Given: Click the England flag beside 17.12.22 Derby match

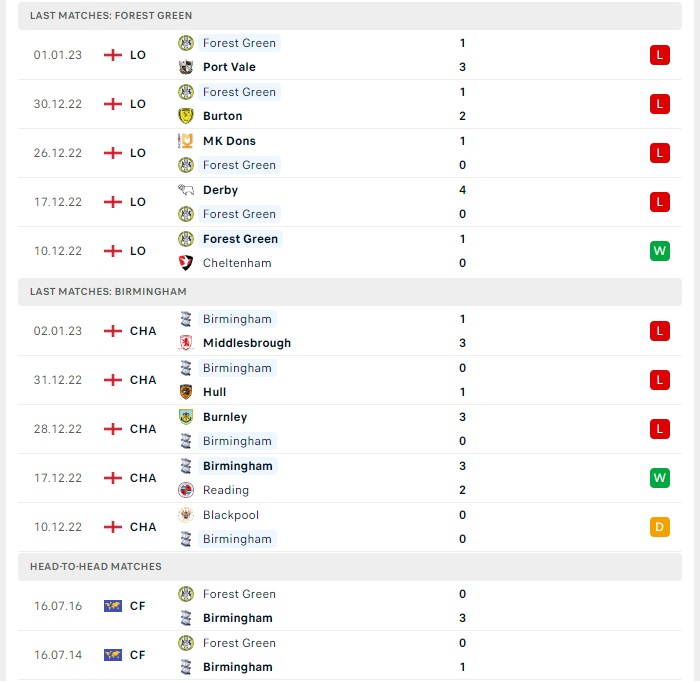Looking at the screenshot, I should click(113, 202).
